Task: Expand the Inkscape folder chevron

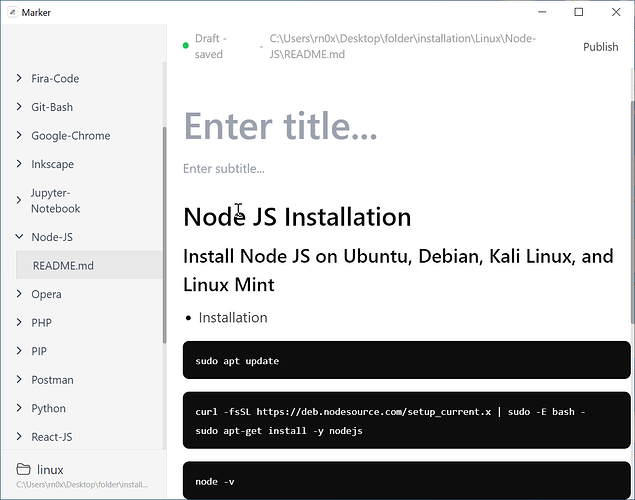Action: 19,164
